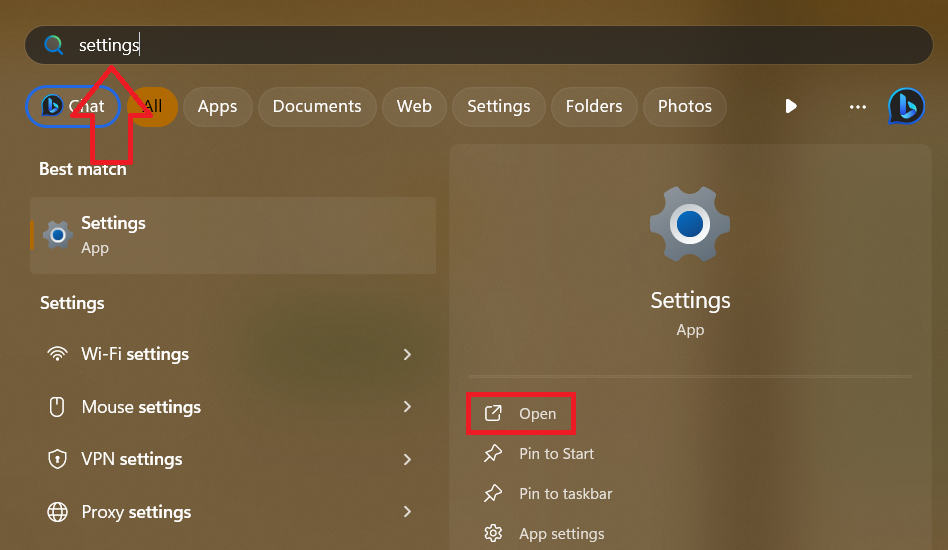Click the mouse icon beside Mouse settings
Image resolution: width=948 pixels, height=550 pixels.
pos(58,407)
